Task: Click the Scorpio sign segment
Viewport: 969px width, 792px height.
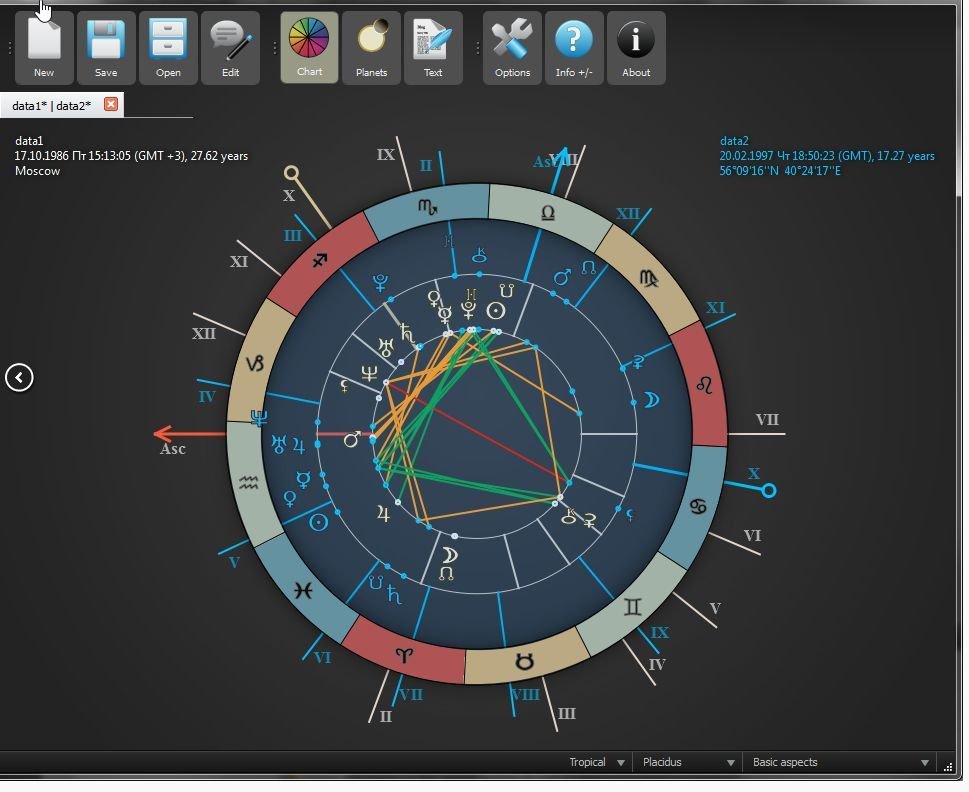Action: point(428,208)
